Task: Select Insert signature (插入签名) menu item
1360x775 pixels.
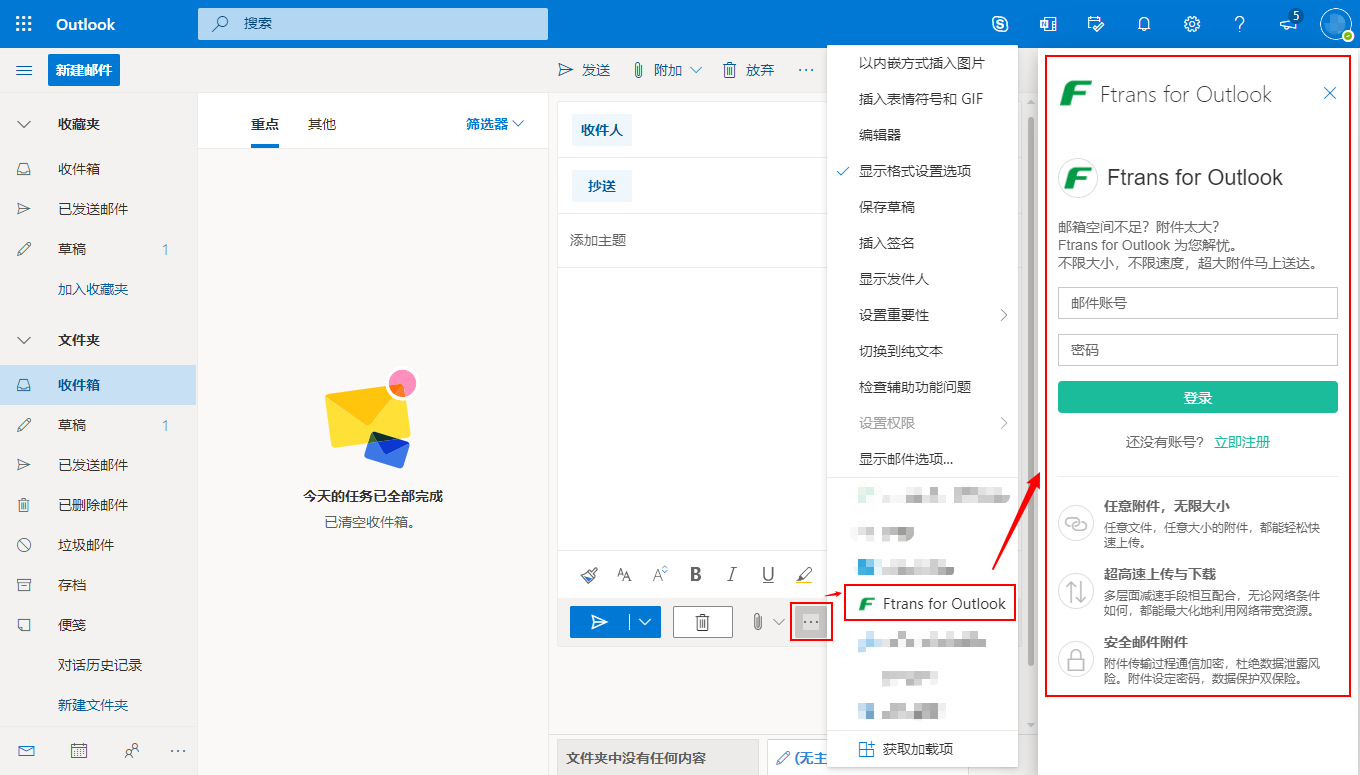Action: pos(922,243)
